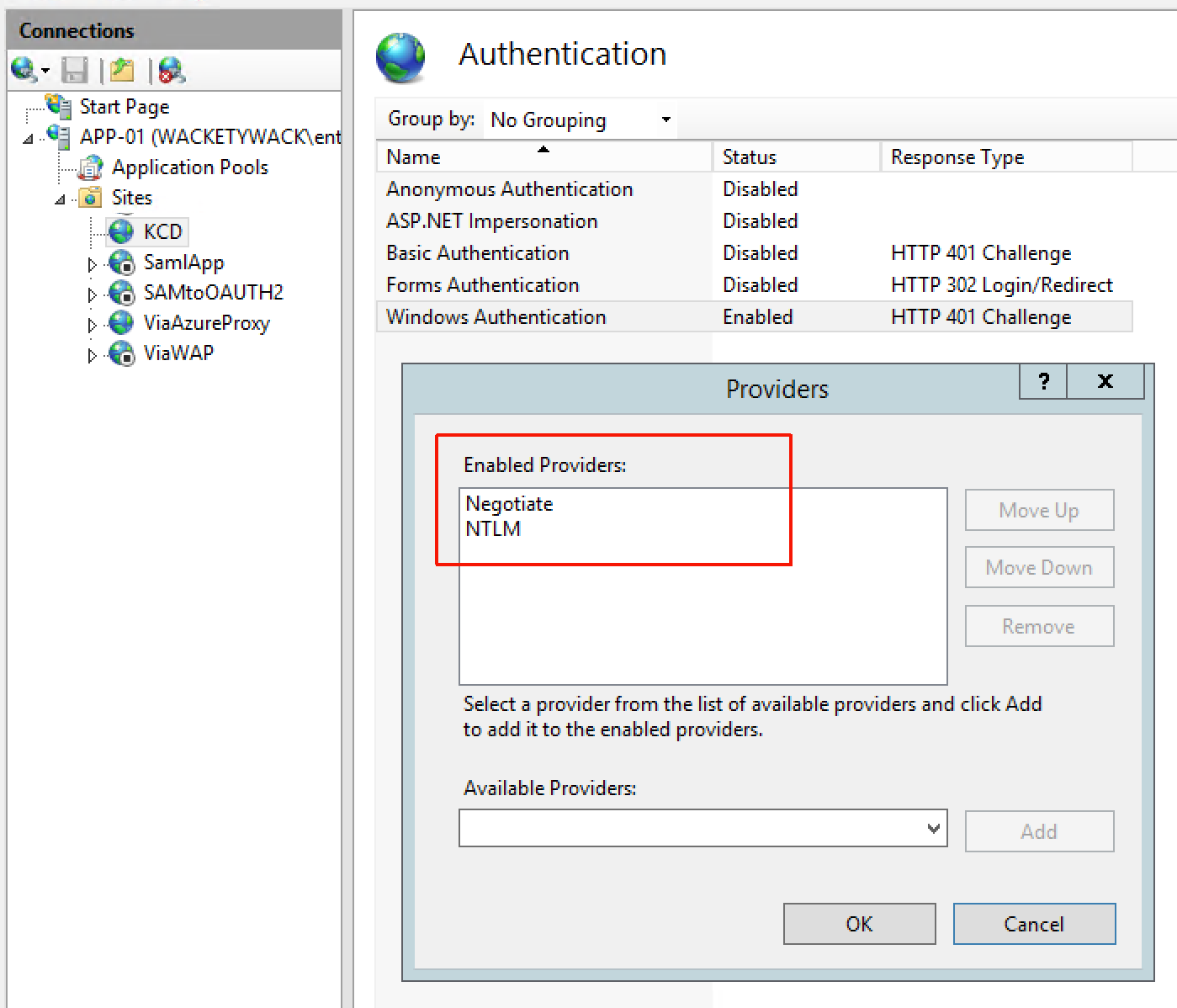
Task: Select the Sites node label
Action: pos(132,198)
